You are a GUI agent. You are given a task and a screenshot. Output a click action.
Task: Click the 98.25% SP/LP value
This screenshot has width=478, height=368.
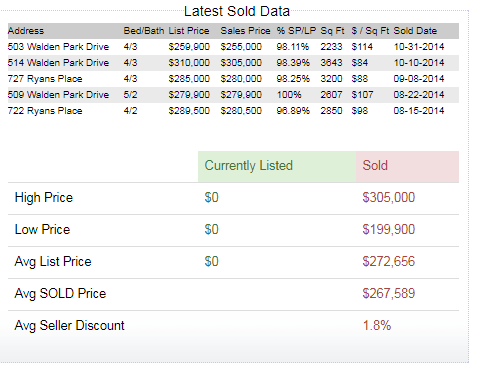[293, 79]
